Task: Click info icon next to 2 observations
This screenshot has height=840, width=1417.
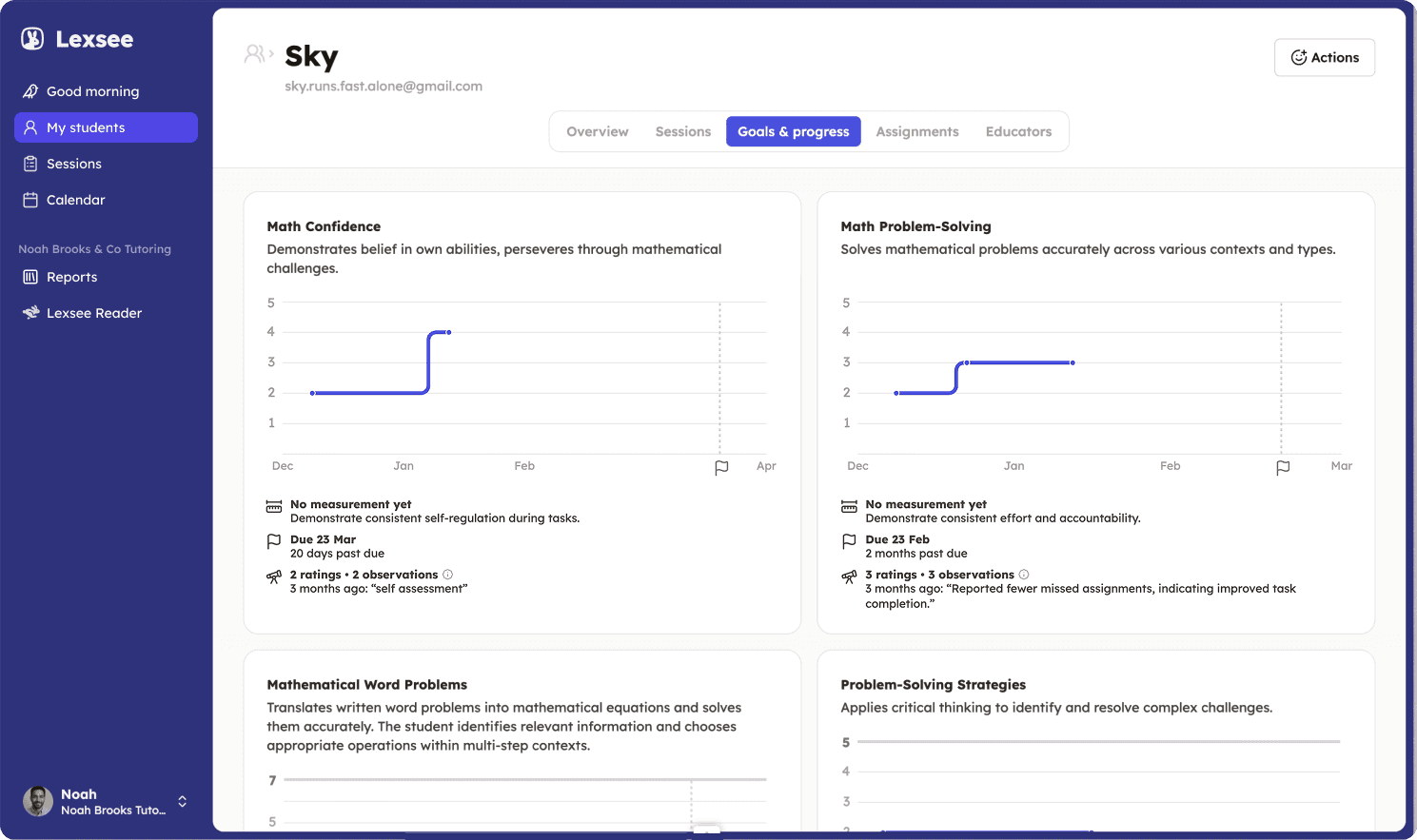Action: coord(447,575)
